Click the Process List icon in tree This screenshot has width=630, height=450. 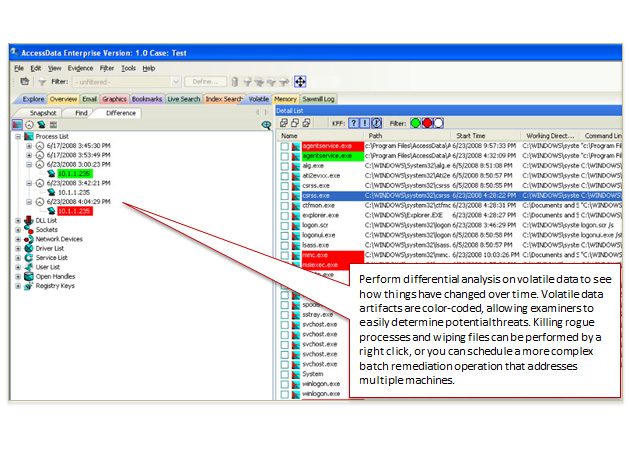[29, 136]
